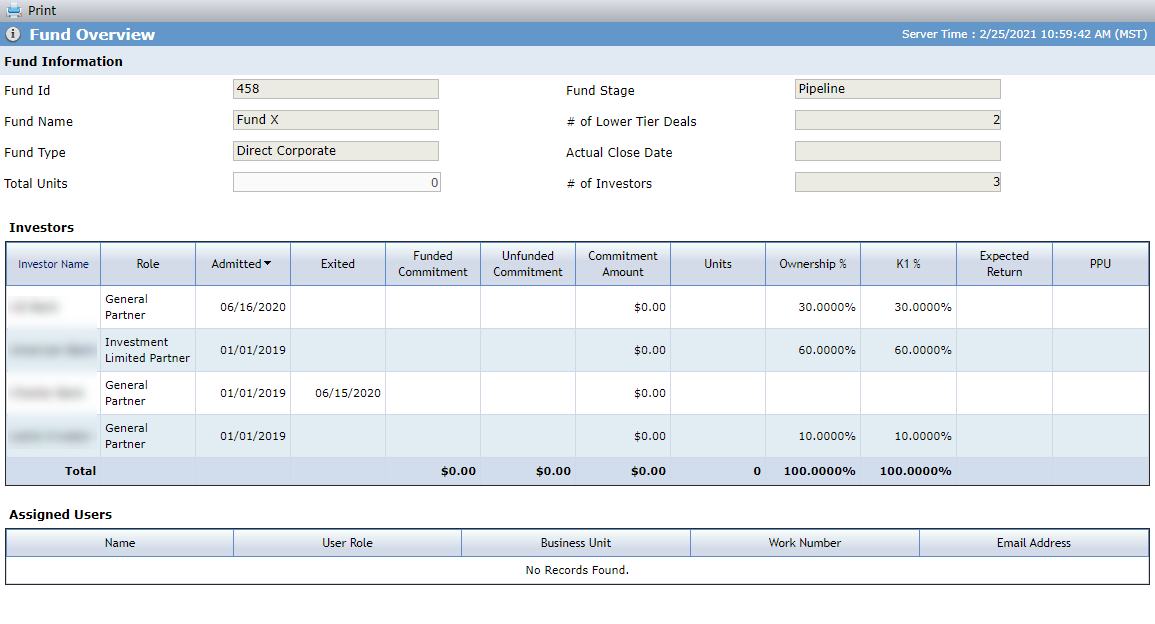The width and height of the screenshot is (1155, 624).
Task: Click the K1 % column header
Action: [x=909, y=264]
